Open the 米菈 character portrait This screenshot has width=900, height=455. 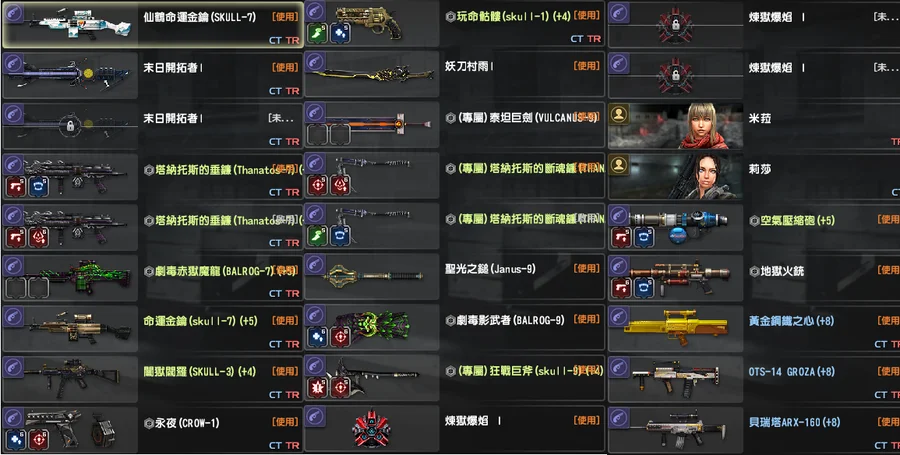676,126
